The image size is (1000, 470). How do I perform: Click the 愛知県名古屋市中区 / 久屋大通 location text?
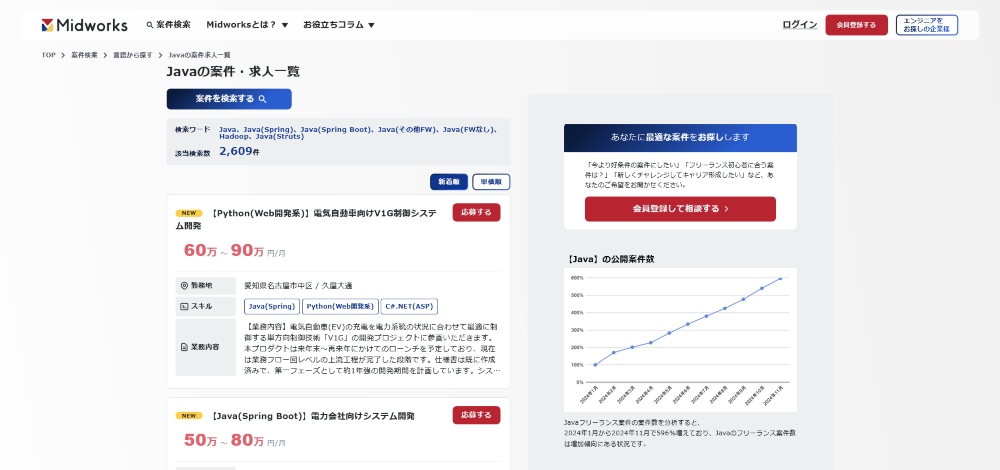[x=298, y=286]
